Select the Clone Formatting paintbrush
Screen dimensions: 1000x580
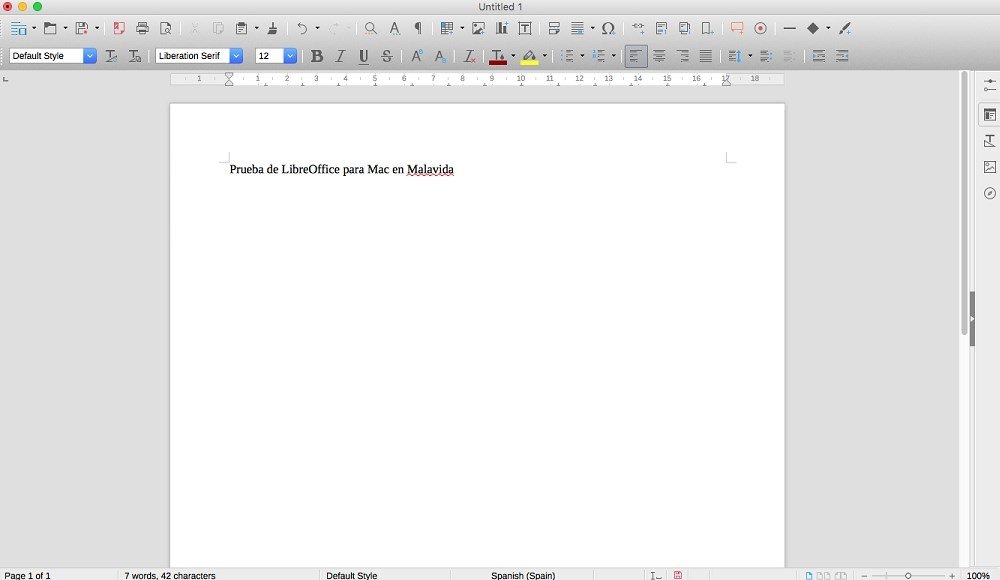pos(272,28)
